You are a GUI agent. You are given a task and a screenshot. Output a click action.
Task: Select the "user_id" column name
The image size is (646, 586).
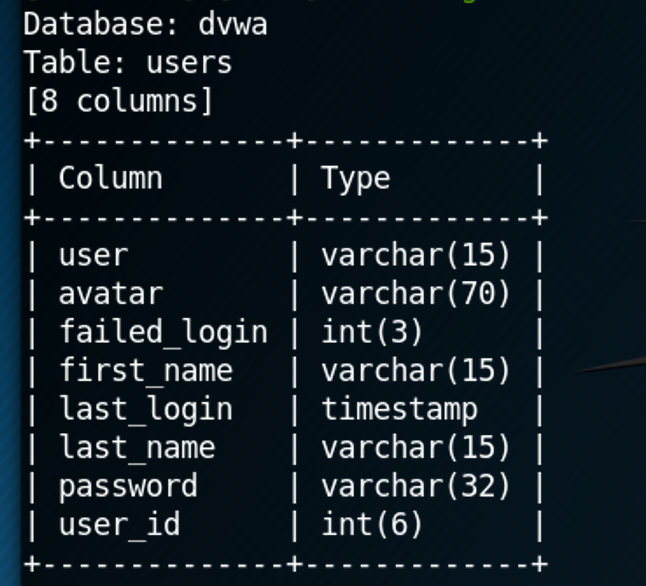tap(119, 524)
